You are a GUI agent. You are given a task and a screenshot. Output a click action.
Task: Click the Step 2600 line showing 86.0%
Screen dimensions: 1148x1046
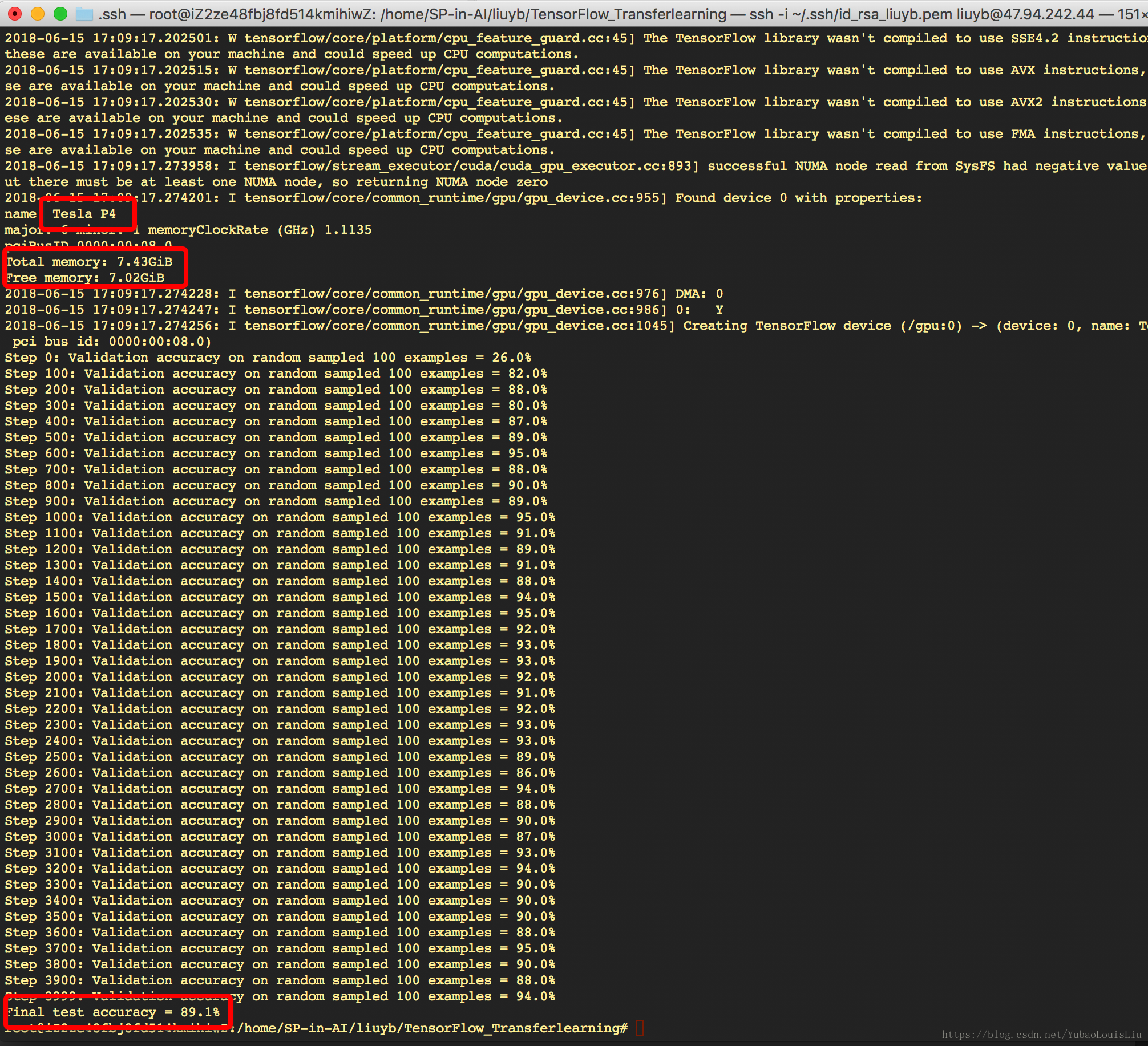280,773
